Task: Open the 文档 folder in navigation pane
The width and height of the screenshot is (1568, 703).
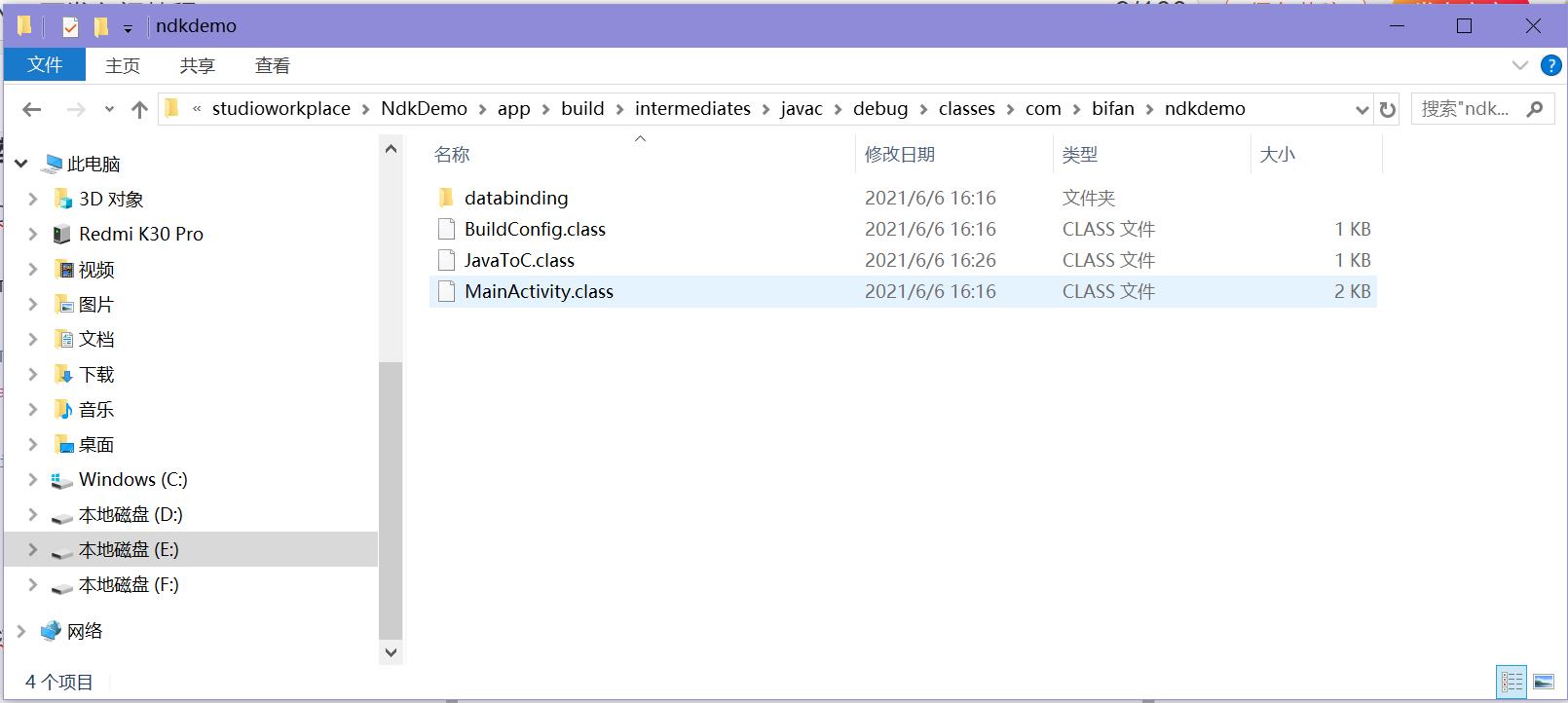Action: click(95, 339)
